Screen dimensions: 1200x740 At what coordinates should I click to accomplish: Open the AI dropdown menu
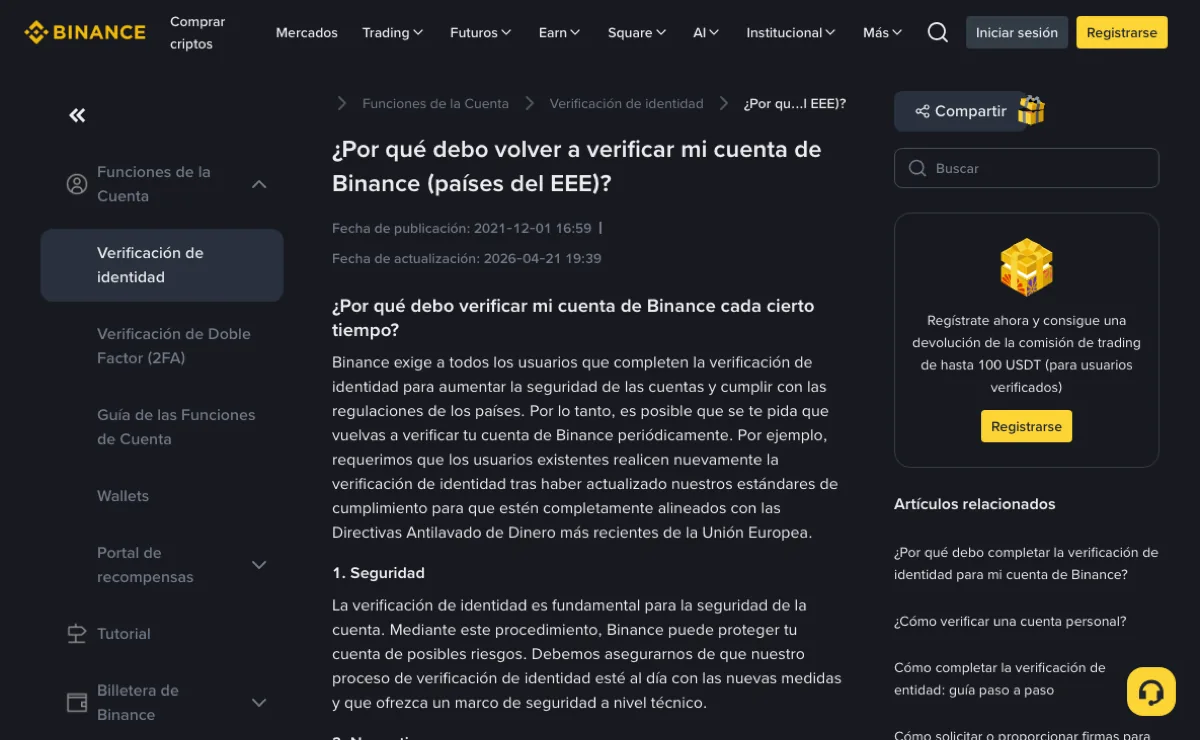pyautogui.click(x=706, y=32)
